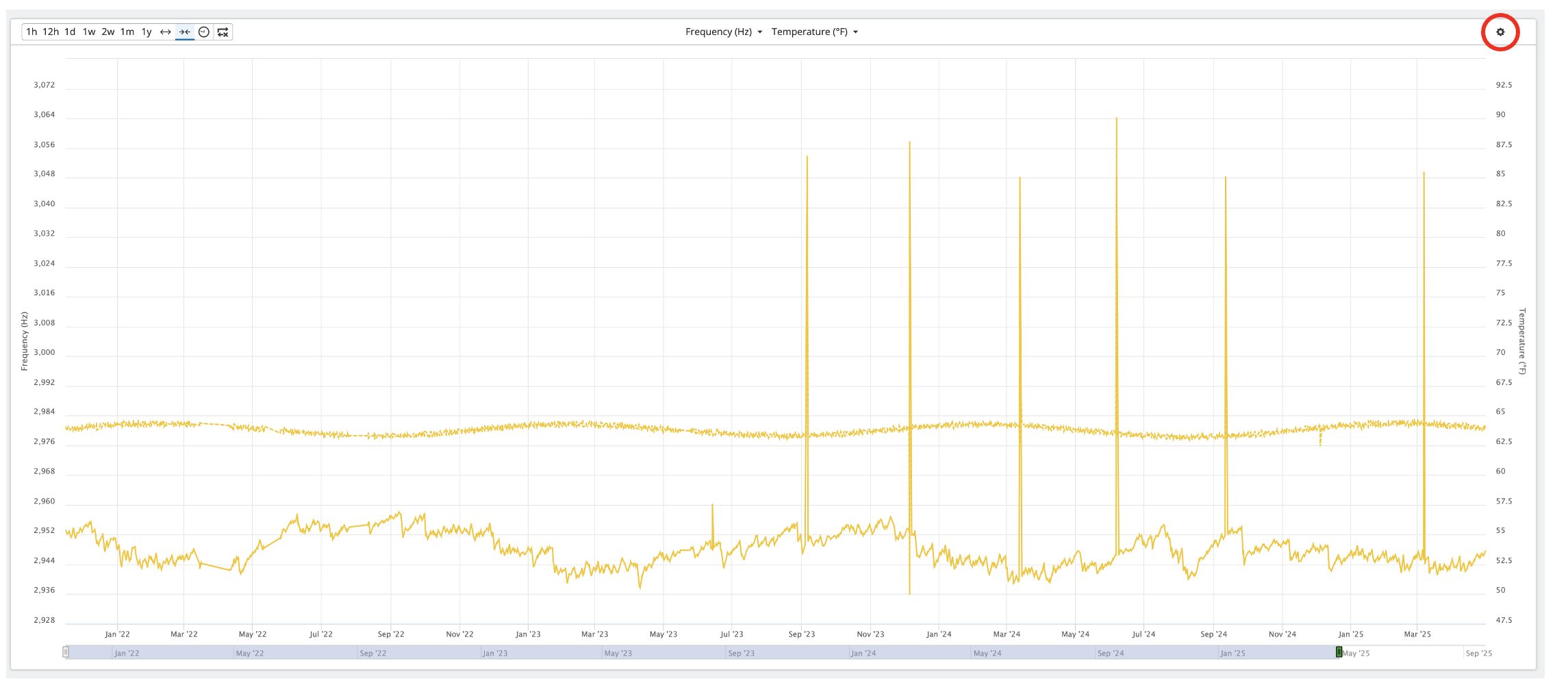The image size is (1568, 692).
Task: Choose the 2w time range
Action: tap(108, 32)
